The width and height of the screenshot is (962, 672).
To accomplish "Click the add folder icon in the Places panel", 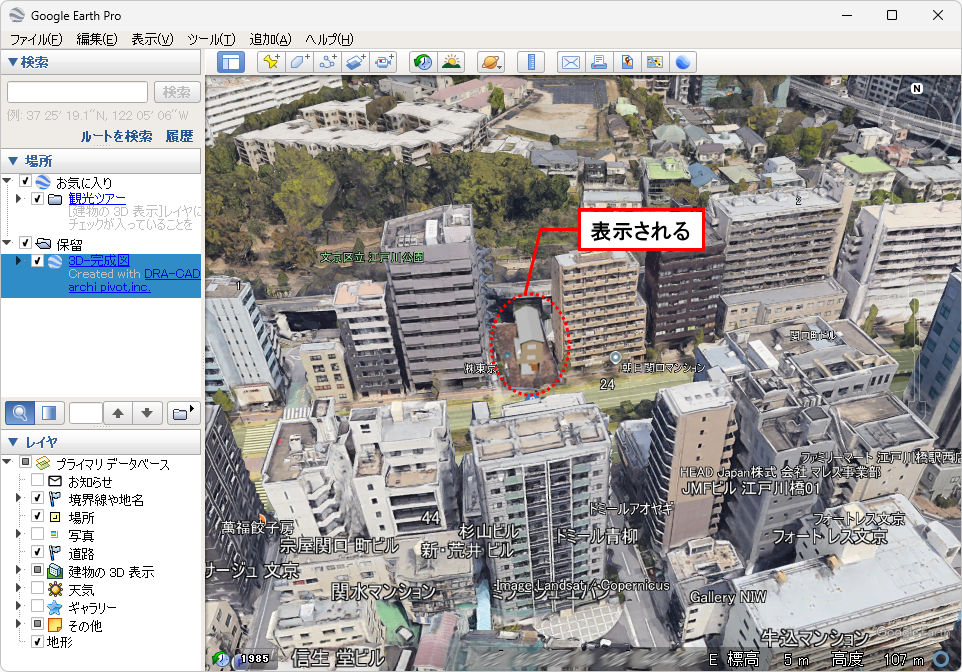I will (183, 413).
